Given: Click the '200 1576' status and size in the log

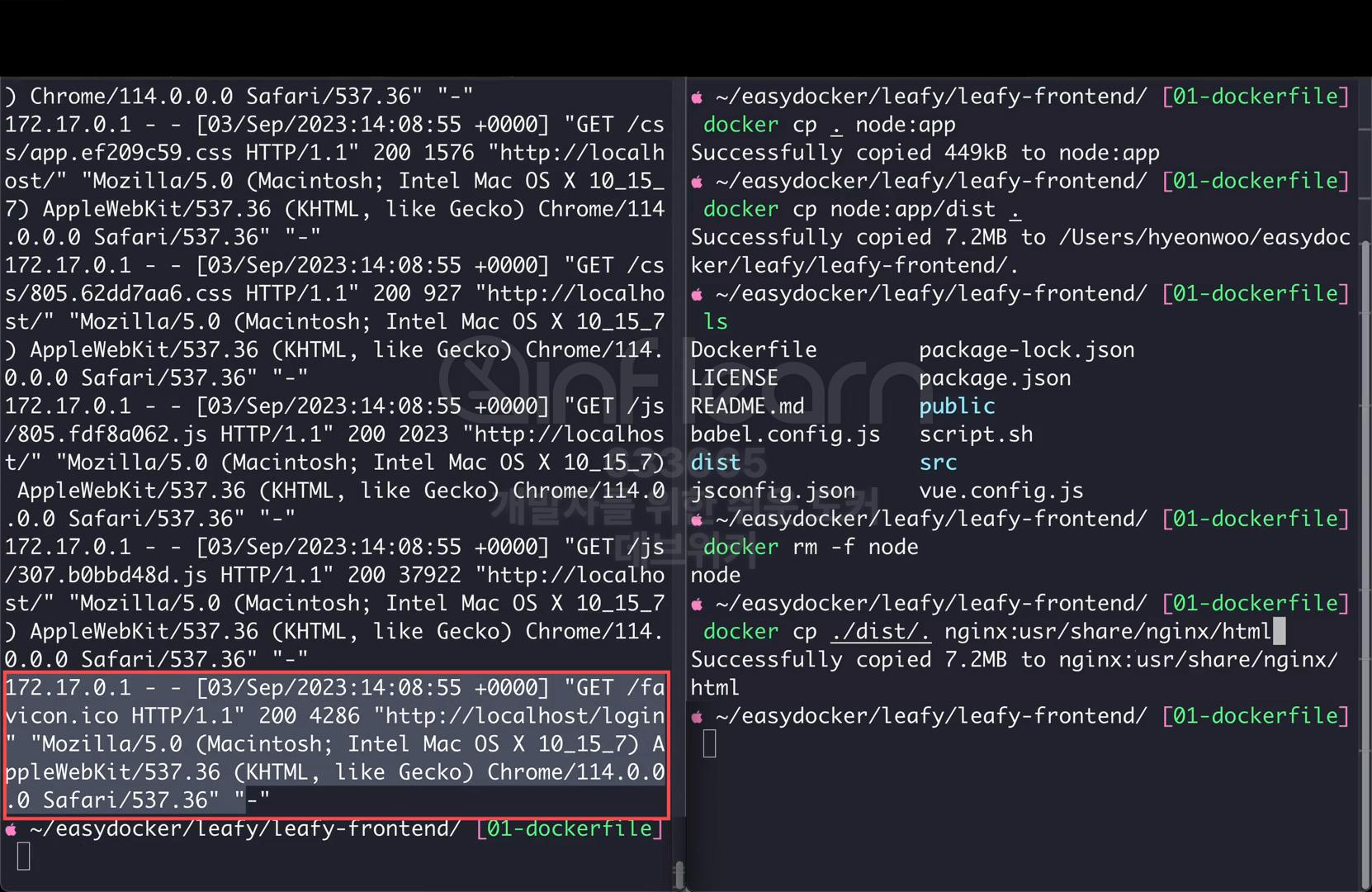Looking at the screenshot, I should [424, 154].
